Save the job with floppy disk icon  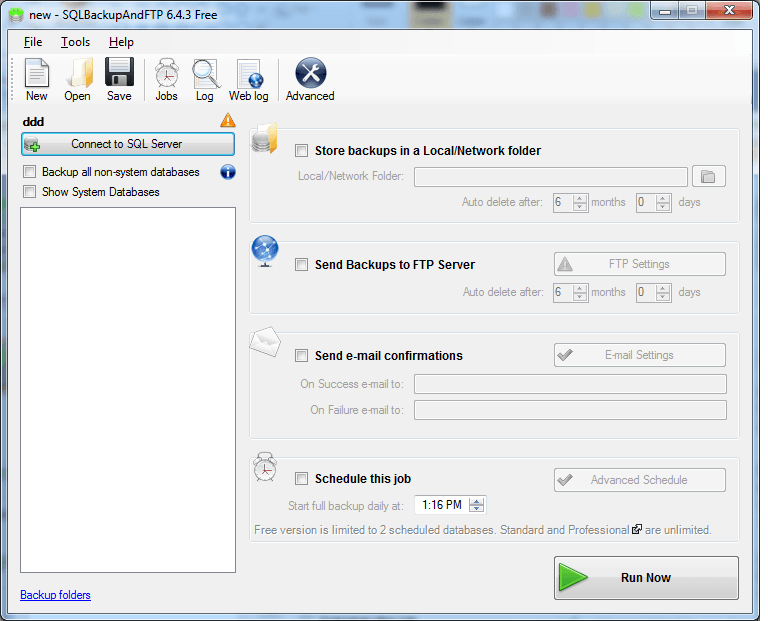[119, 79]
